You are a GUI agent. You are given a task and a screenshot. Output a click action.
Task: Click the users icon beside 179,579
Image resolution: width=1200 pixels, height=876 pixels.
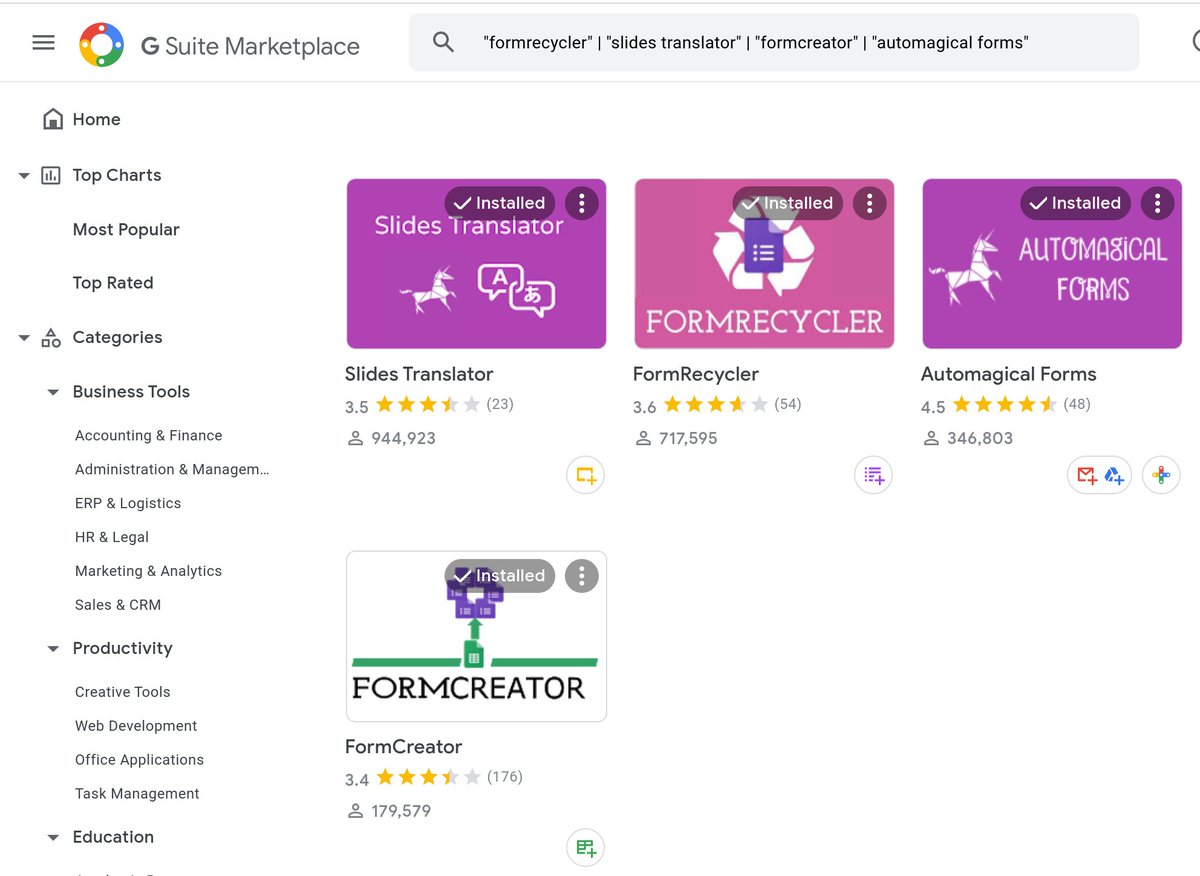[x=355, y=811]
